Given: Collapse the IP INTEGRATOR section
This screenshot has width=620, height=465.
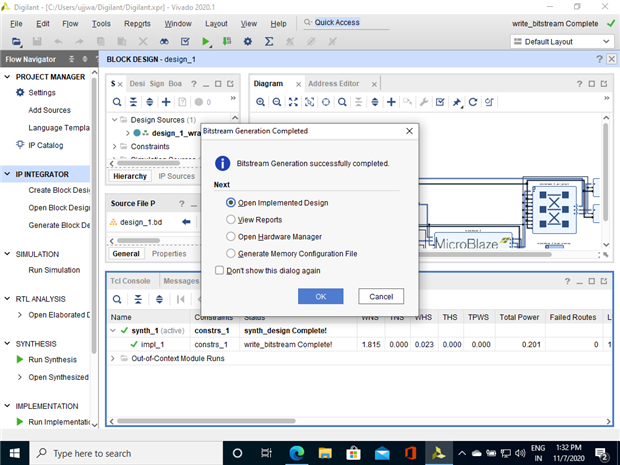Looking at the screenshot, I should (7, 174).
